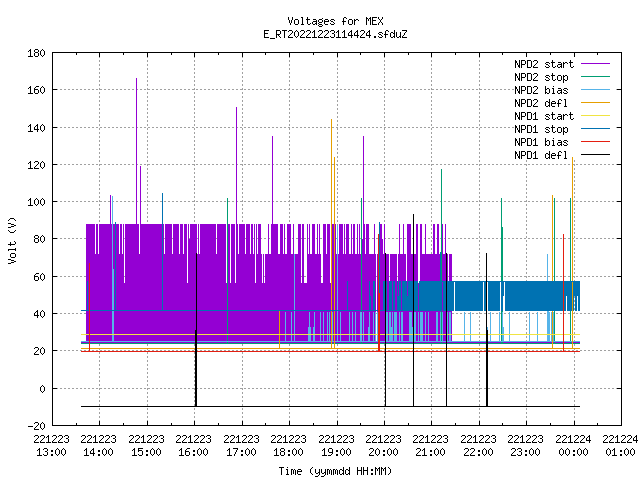Click the green NPD2 stop legend line
Viewport: 640px width, 480px height.
pos(595,77)
